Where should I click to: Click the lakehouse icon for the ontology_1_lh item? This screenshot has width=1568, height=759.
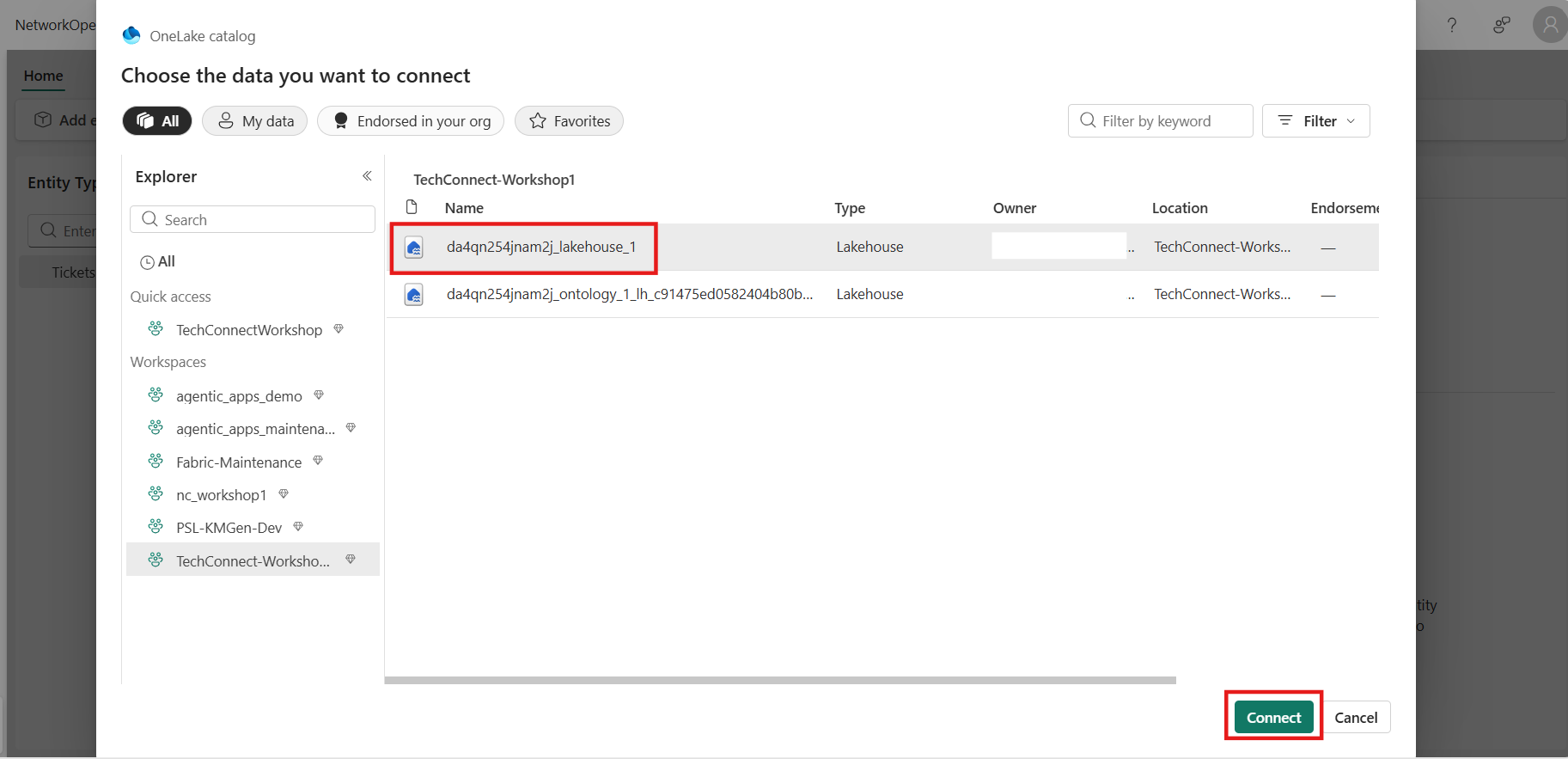click(x=414, y=295)
